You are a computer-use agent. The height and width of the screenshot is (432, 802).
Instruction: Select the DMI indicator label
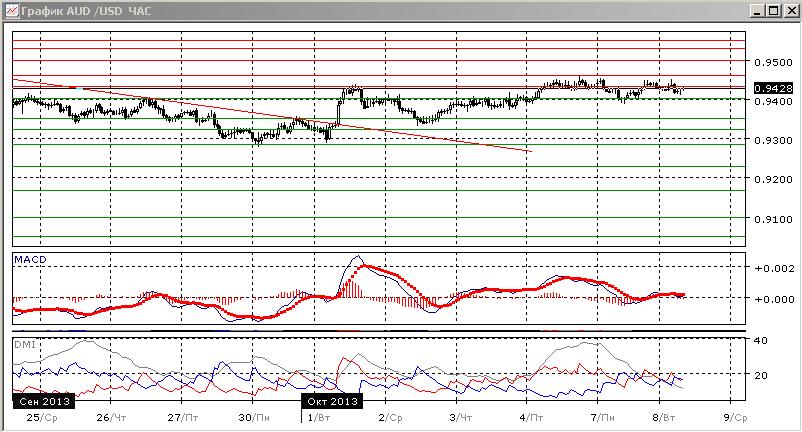point(25,345)
